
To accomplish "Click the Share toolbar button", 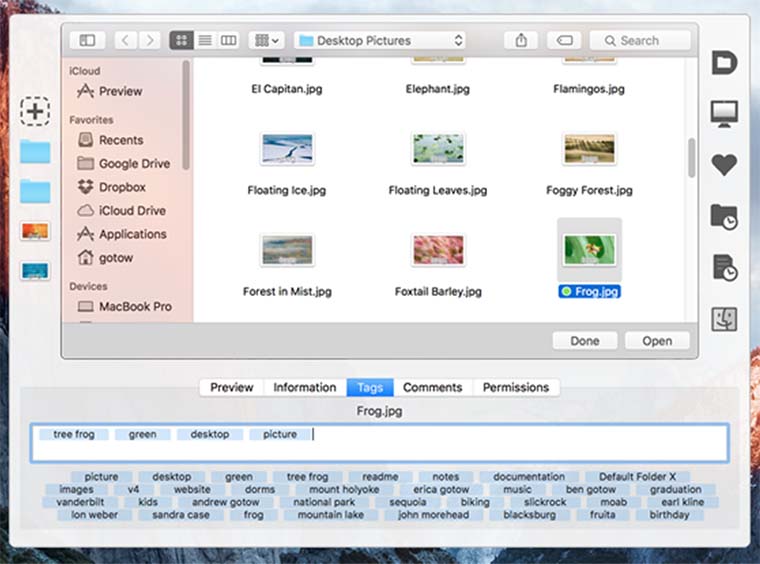I will [521, 40].
